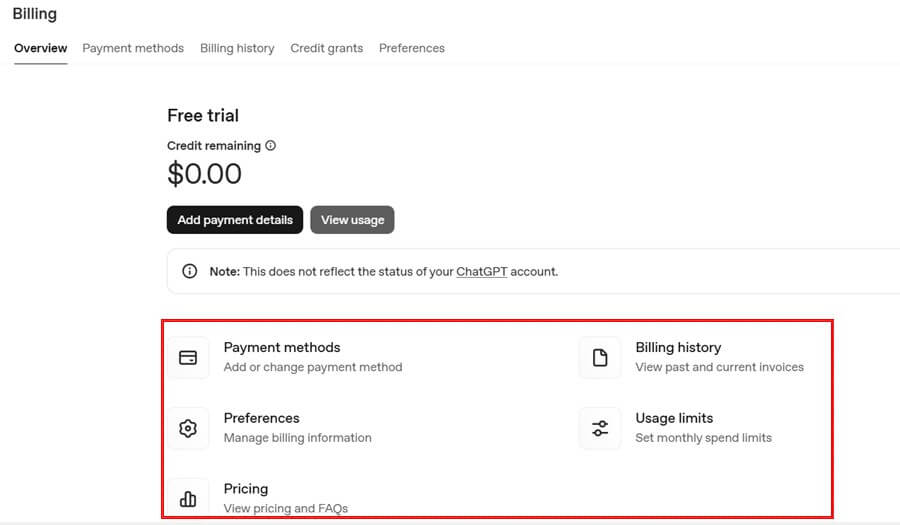The width and height of the screenshot is (900, 525).
Task: Click the bar chart Pricing icon
Action: pyautogui.click(x=188, y=498)
